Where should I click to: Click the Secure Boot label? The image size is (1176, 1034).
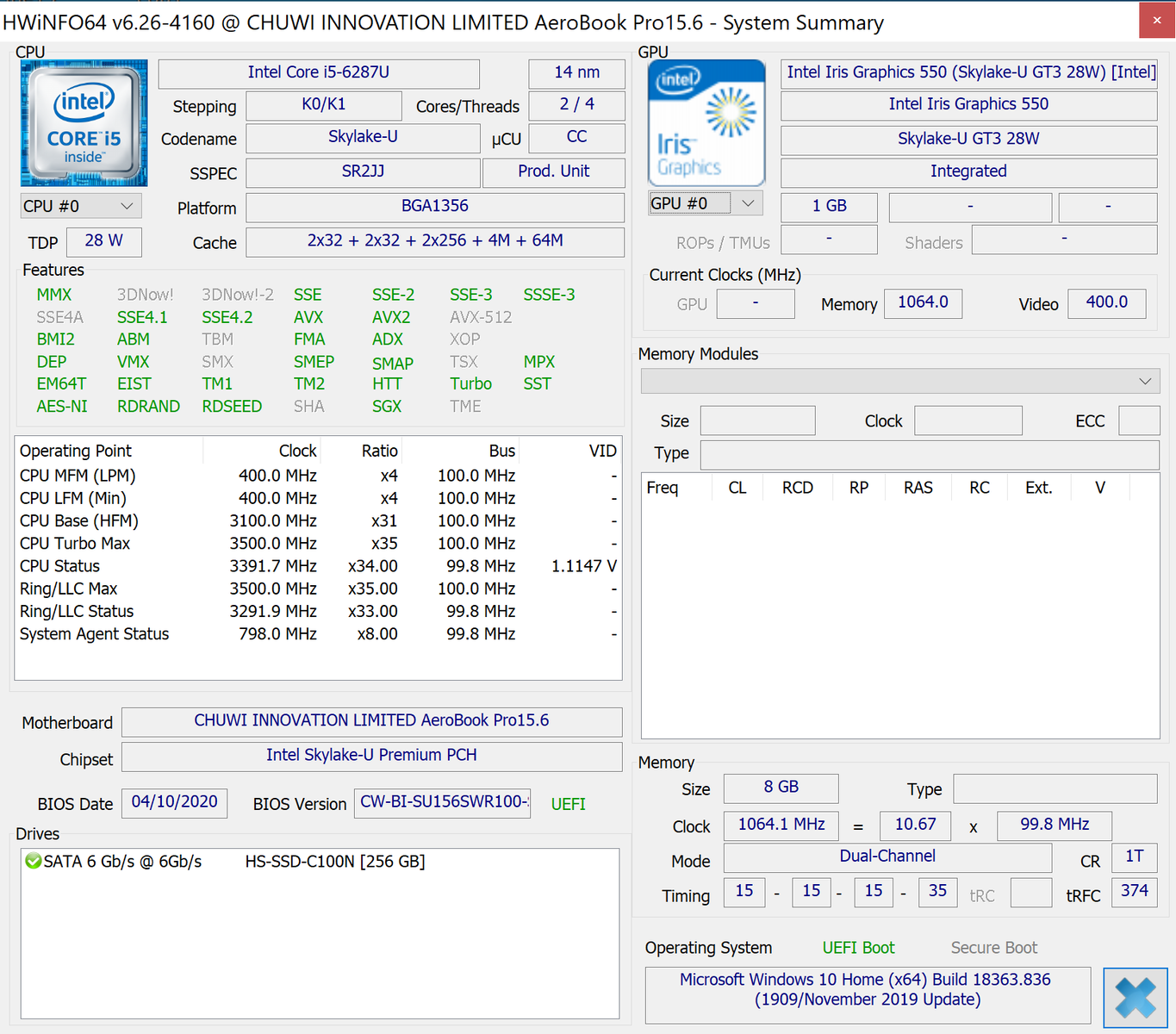point(993,948)
